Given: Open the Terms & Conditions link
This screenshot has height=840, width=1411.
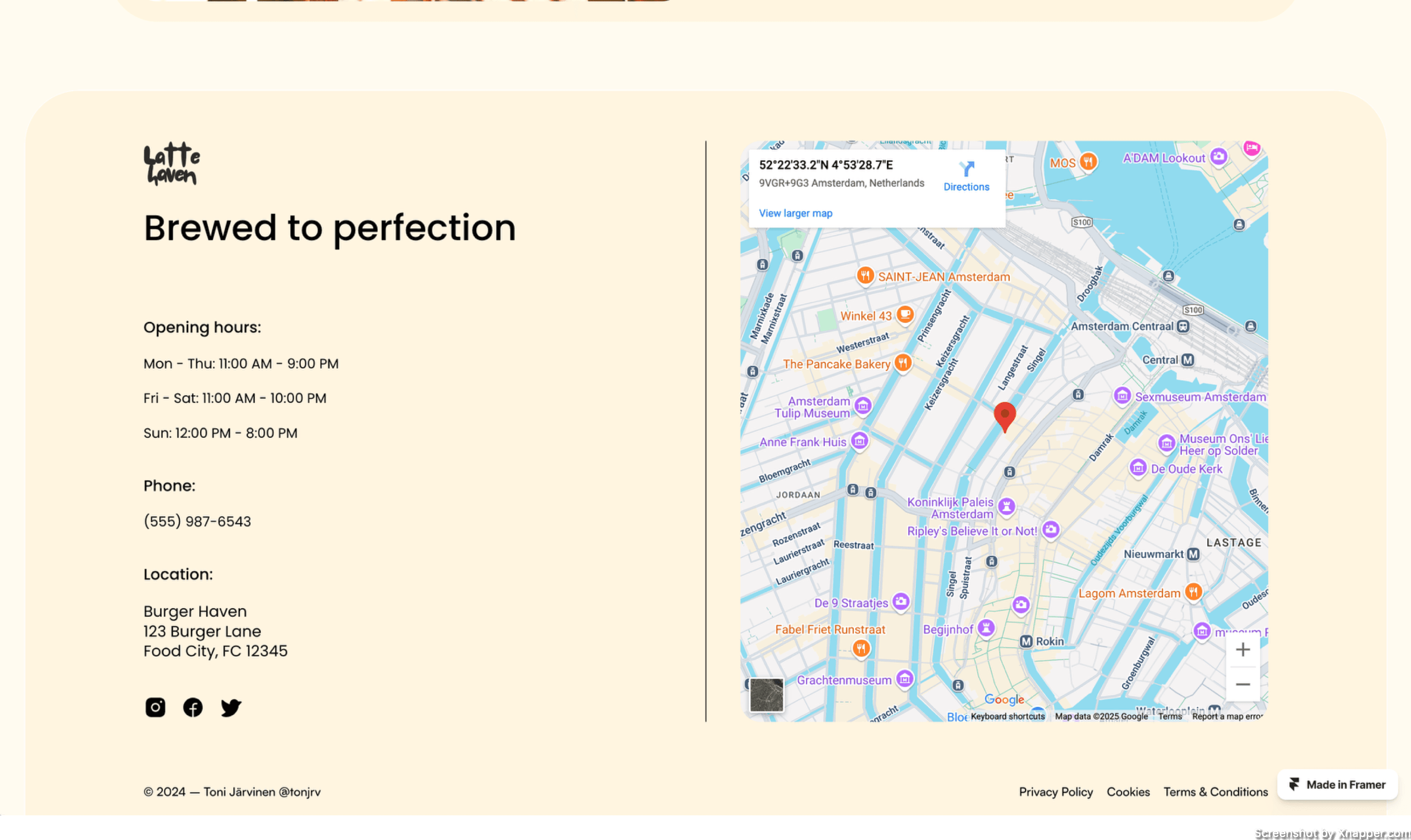Looking at the screenshot, I should (1215, 792).
